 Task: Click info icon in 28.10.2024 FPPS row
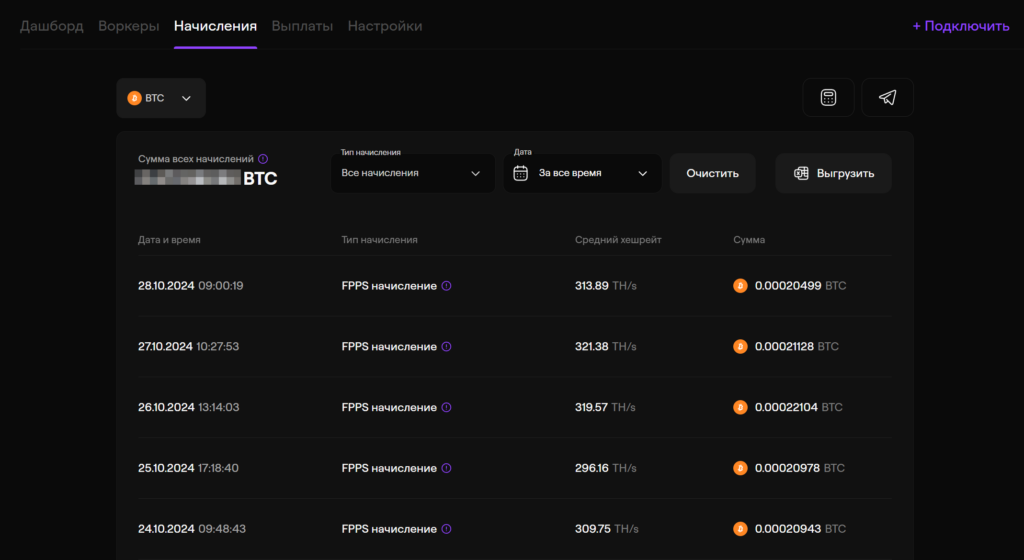tap(446, 286)
